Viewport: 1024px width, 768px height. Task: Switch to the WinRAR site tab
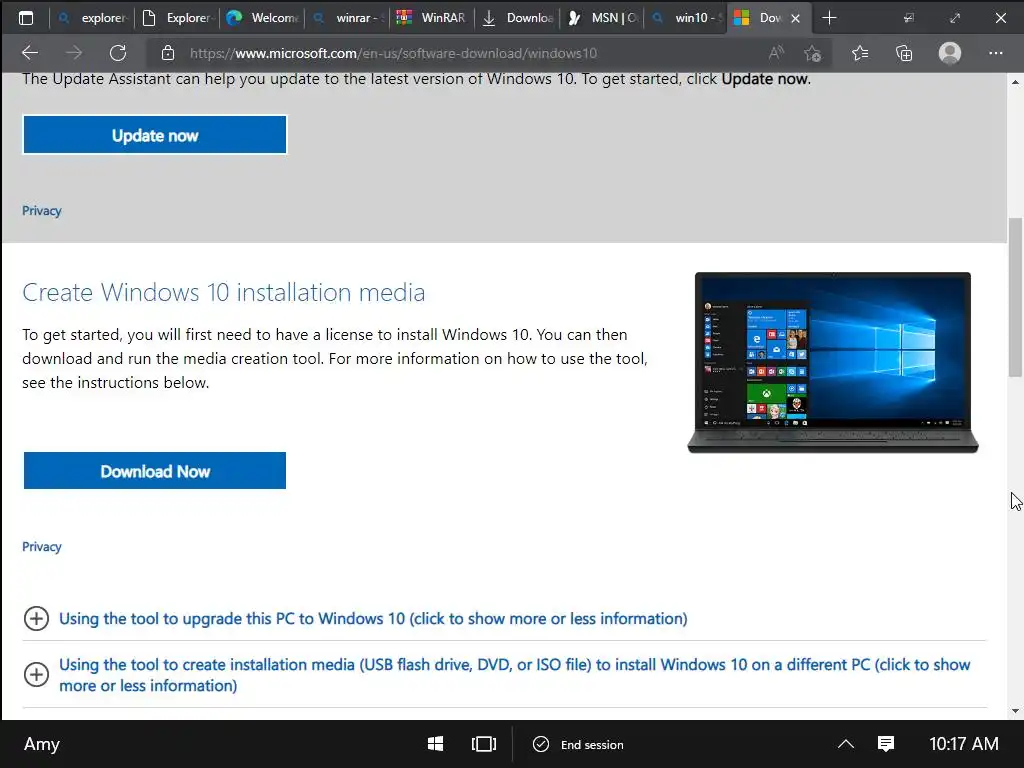pyautogui.click(x=432, y=18)
